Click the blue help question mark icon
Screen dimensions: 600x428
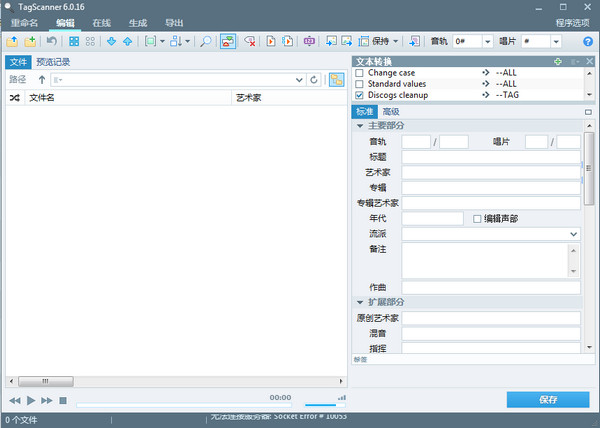(587, 41)
